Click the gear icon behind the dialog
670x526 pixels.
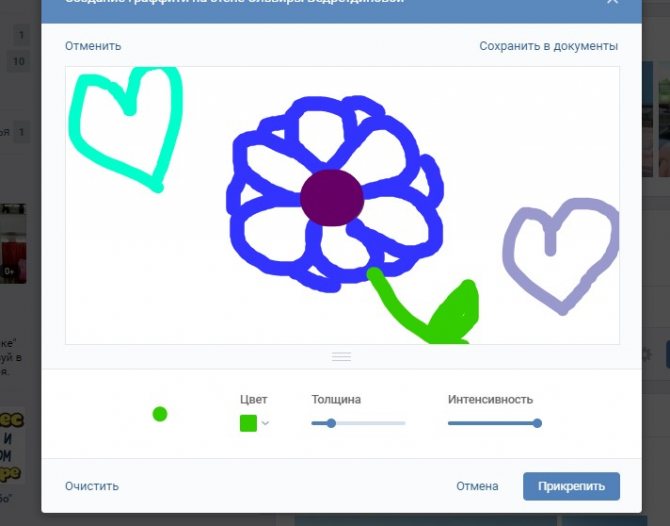click(x=646, y=355)
